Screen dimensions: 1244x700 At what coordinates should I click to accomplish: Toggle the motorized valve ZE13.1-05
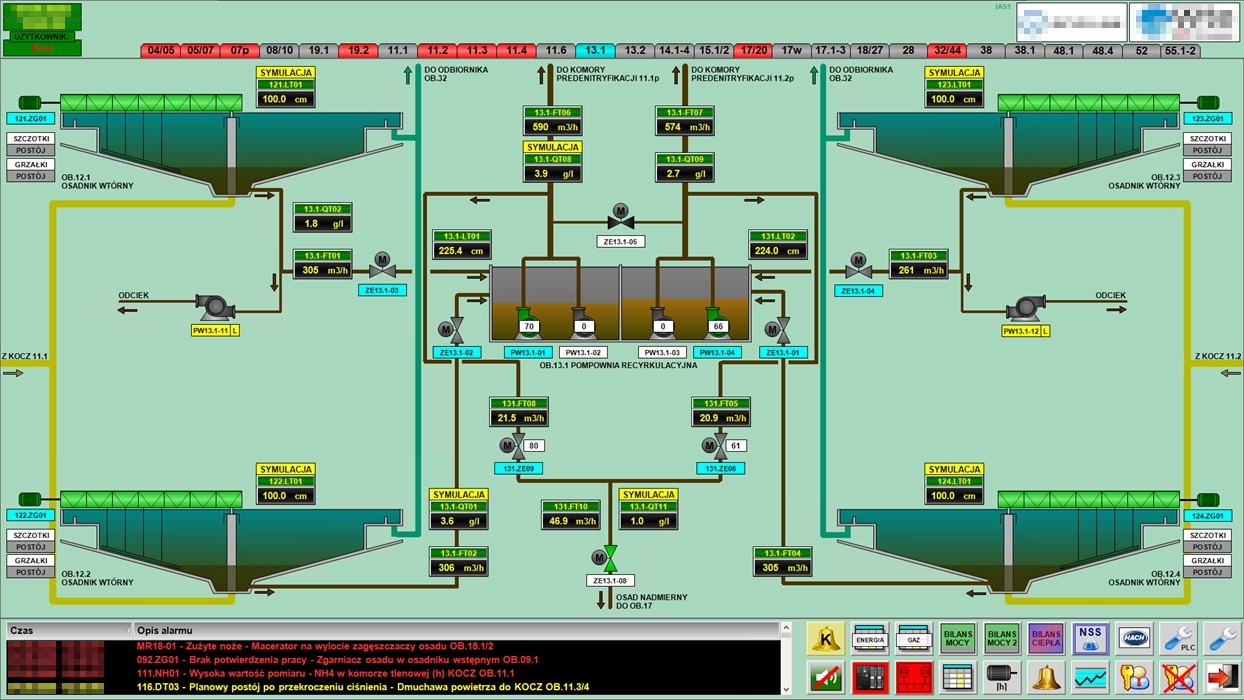tap(620, 218)
